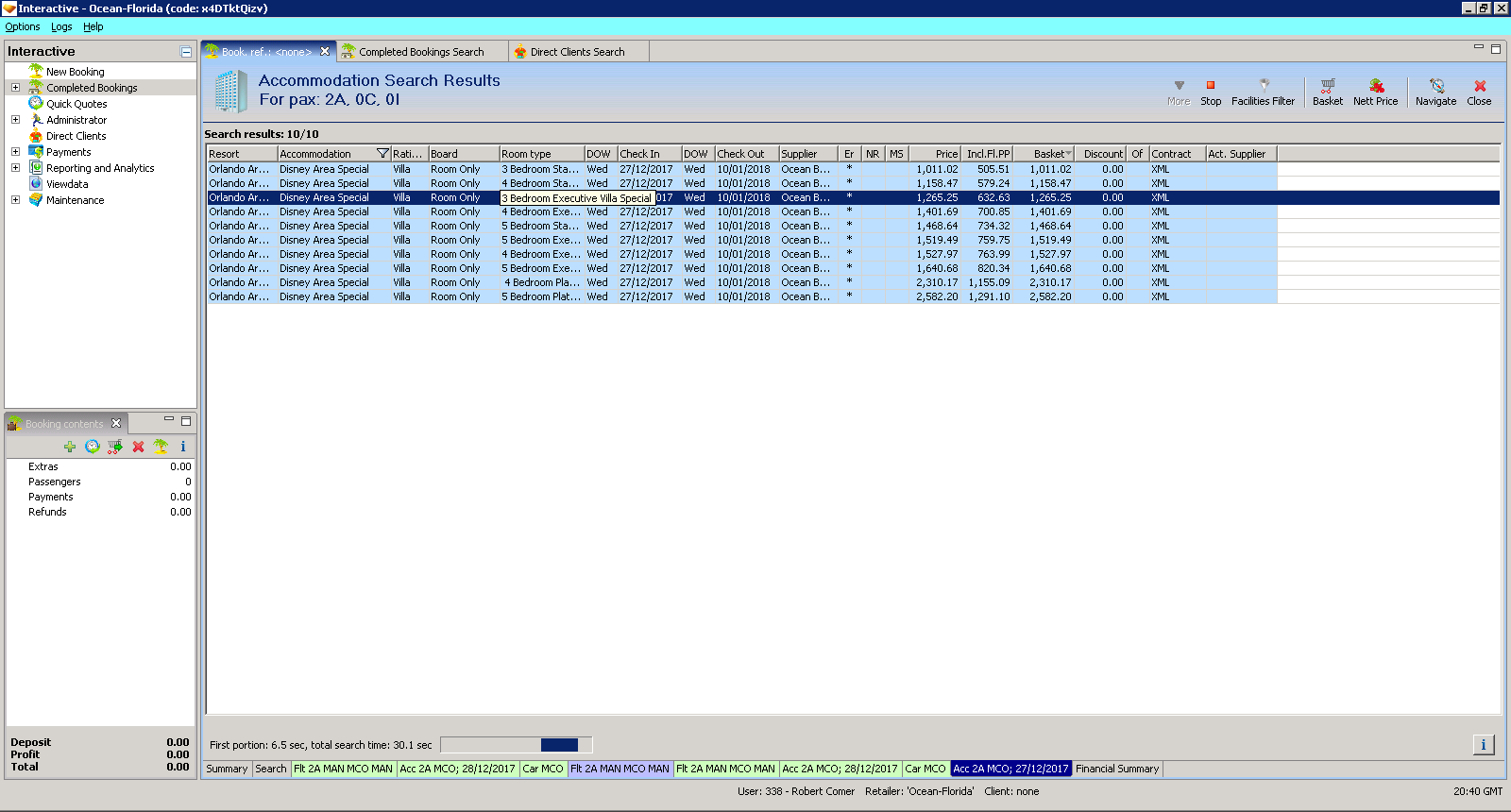Open the Logs menu
The image size is (1511, 812).
61,26
